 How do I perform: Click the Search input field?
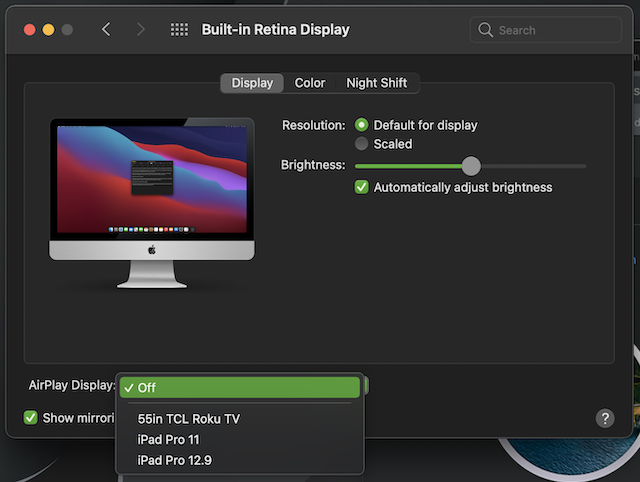tap(546, 30)
